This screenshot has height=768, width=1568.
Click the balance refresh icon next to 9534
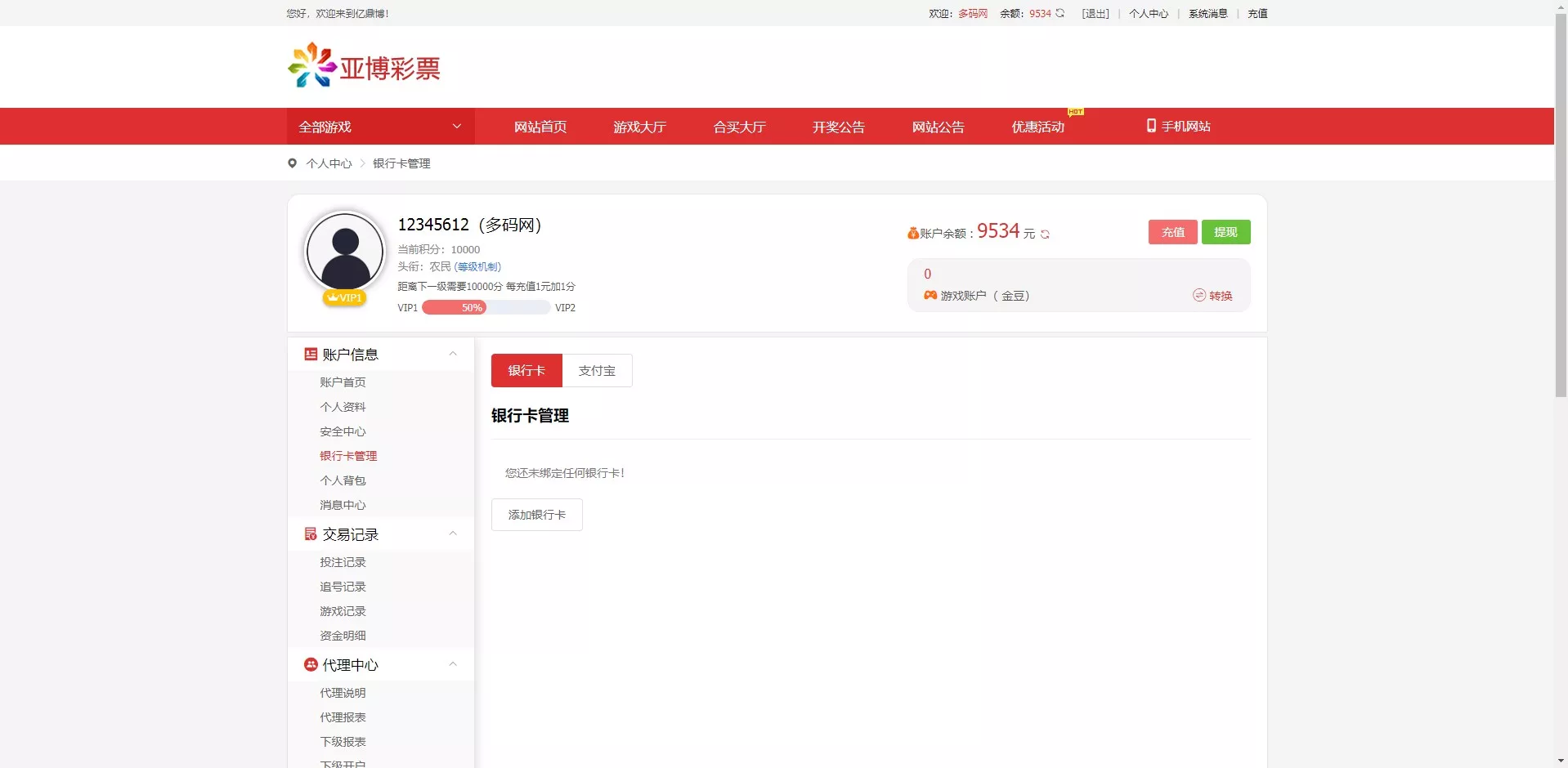(x=1045, y=232)
